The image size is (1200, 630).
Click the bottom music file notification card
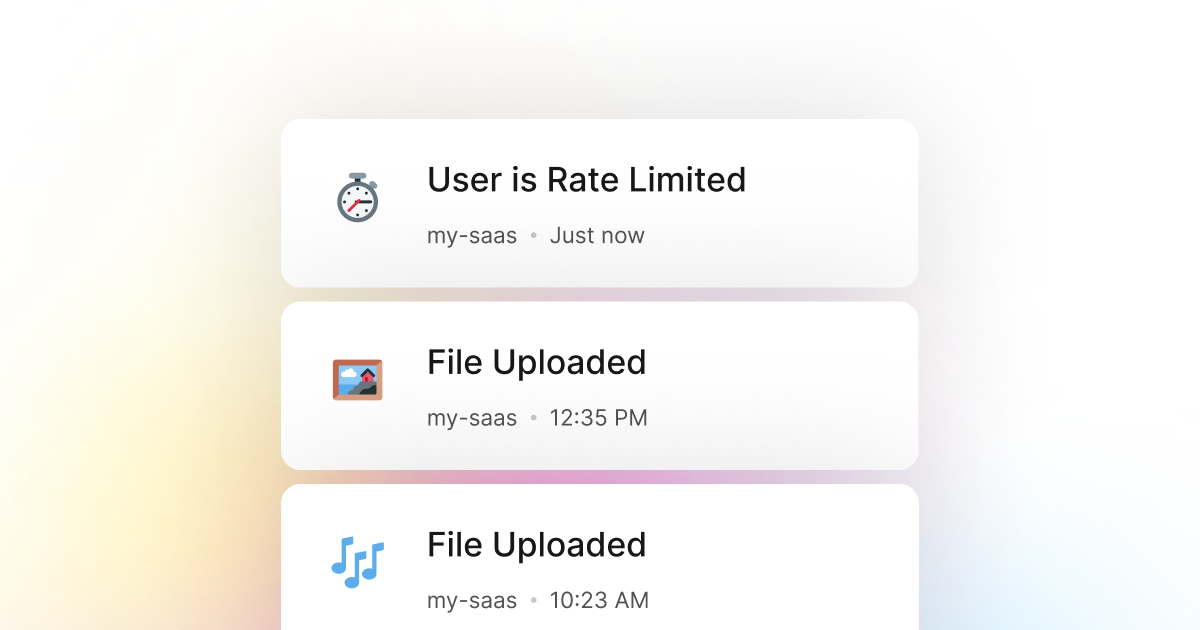[x=600, y=560]
